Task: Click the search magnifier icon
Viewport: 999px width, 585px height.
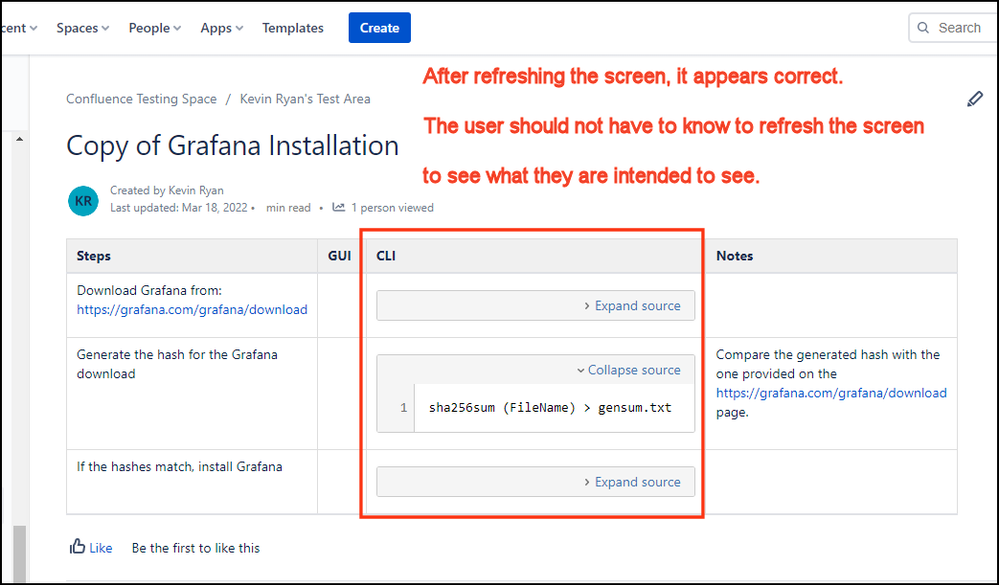Action: [x=923, y=27]
